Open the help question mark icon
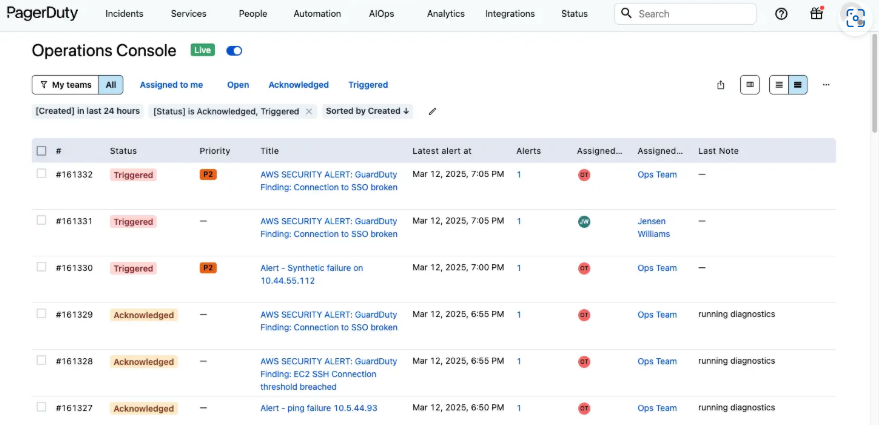 781,14
